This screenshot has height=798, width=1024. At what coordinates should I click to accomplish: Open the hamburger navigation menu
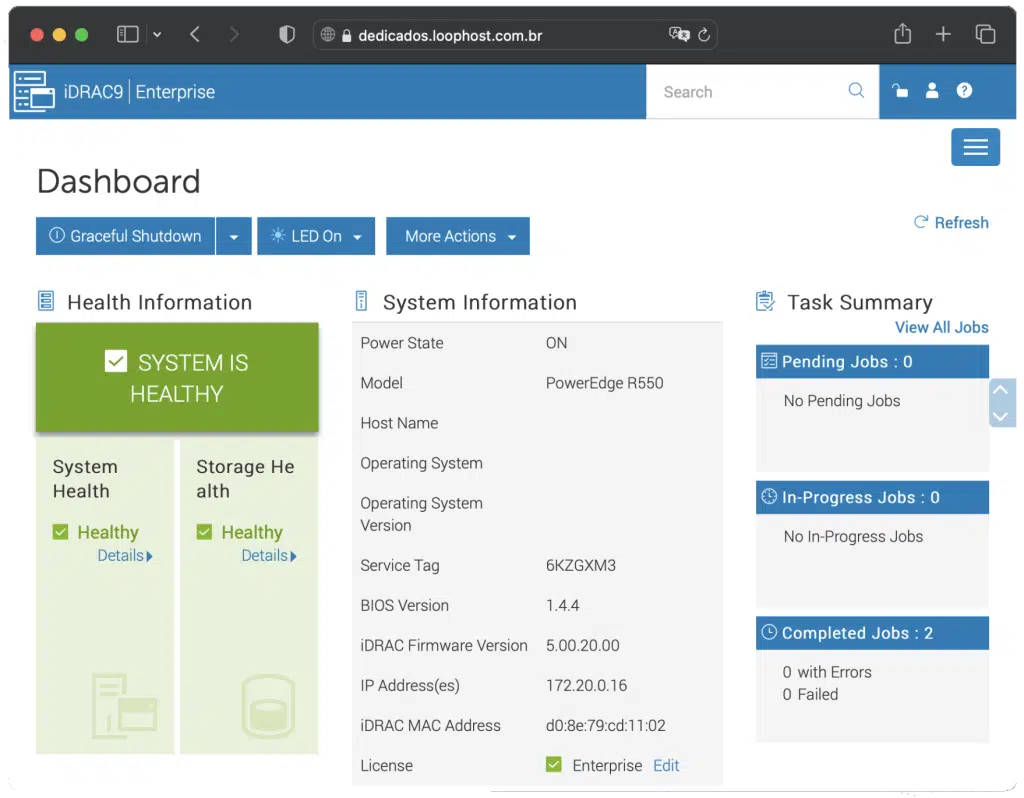pos(975,147)
